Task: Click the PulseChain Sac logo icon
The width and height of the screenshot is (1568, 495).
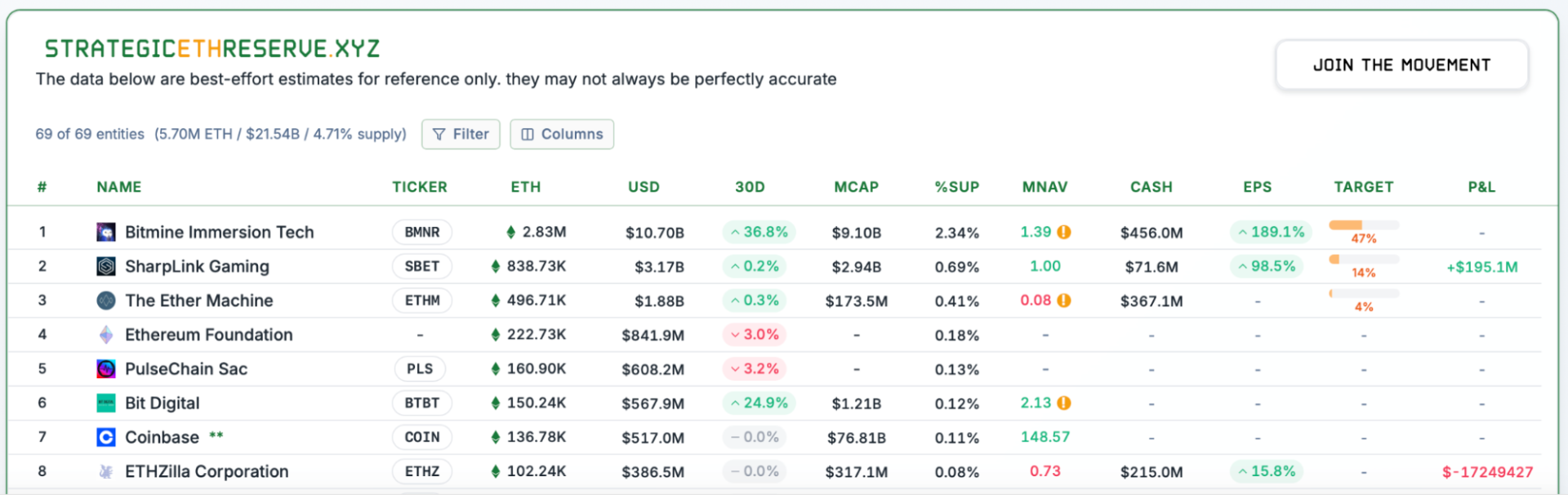Action: (x=106, y=369)
